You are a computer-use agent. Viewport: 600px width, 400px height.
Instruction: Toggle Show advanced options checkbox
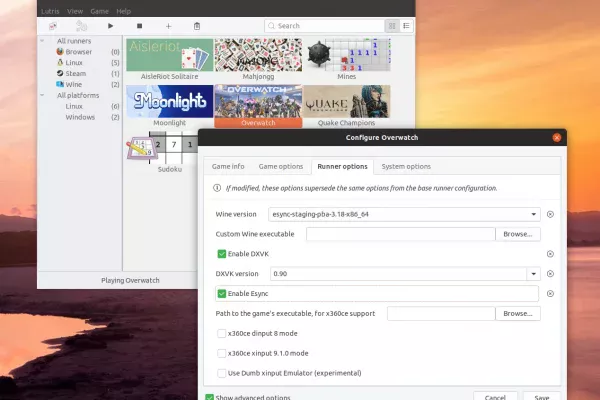tap(210, 397)
